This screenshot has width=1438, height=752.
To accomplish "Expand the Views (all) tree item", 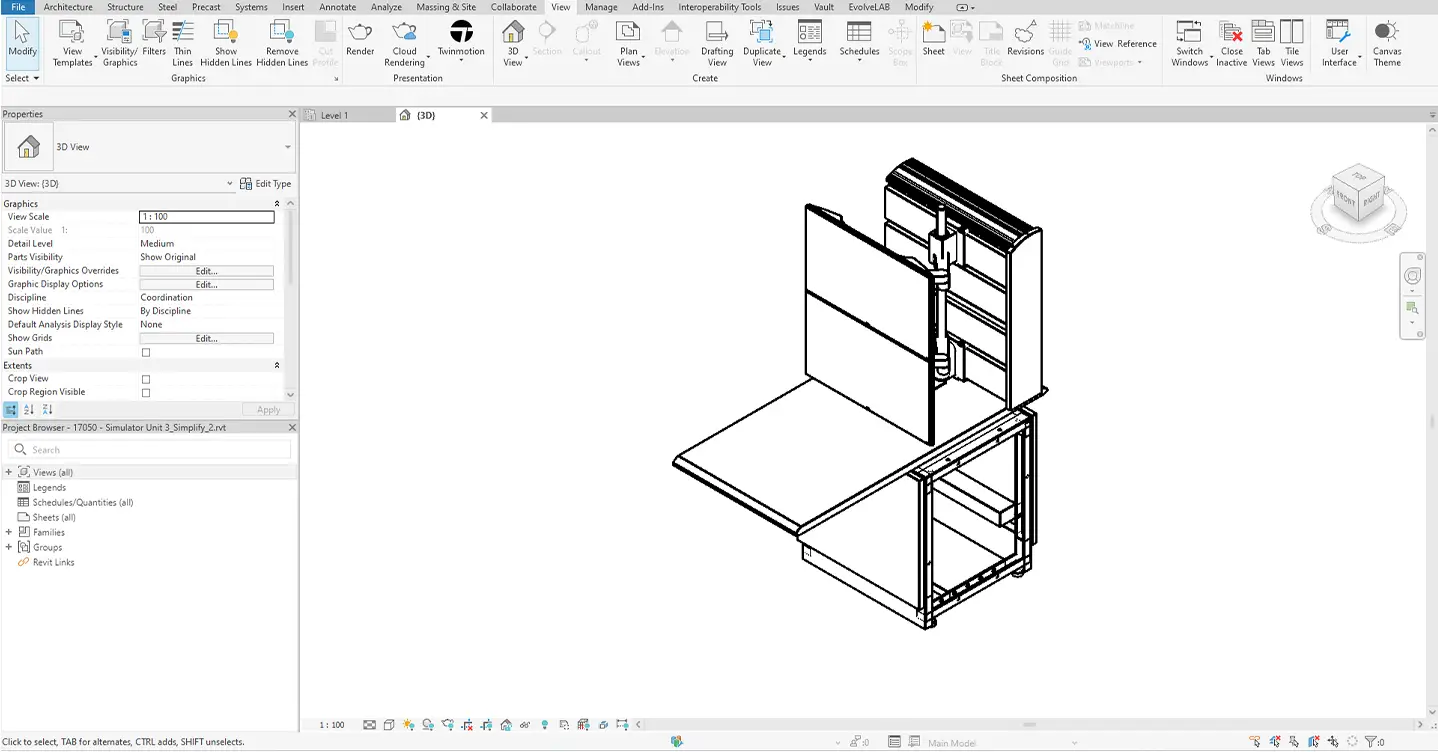I will [8, 472].
